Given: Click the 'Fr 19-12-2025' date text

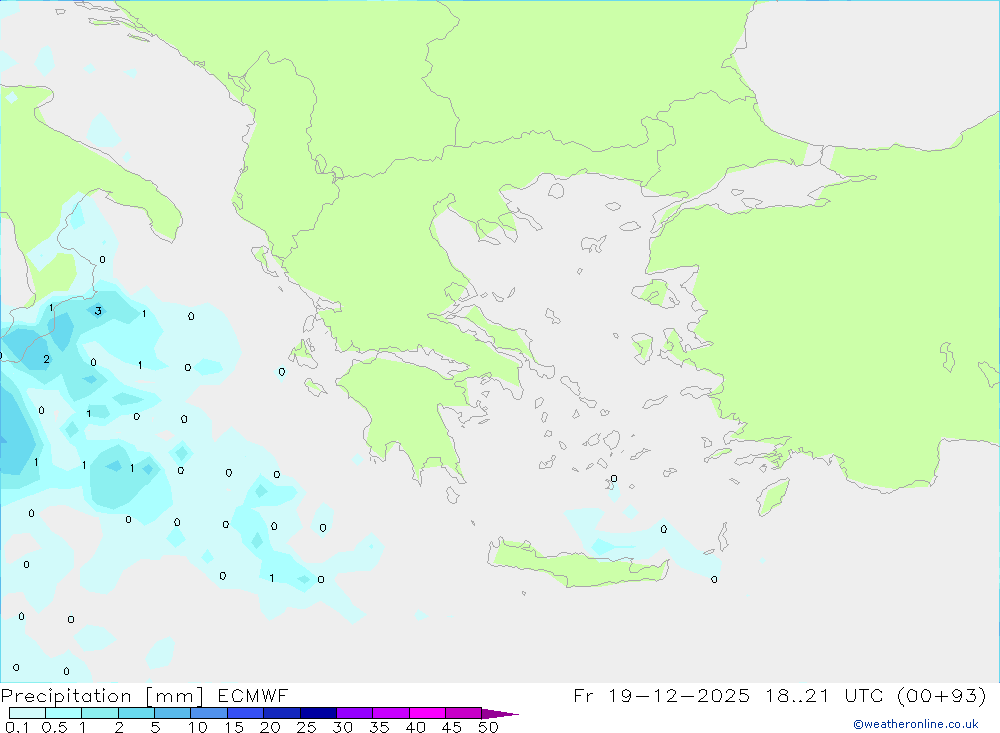Looking at the screenshot, I should 661,695.
